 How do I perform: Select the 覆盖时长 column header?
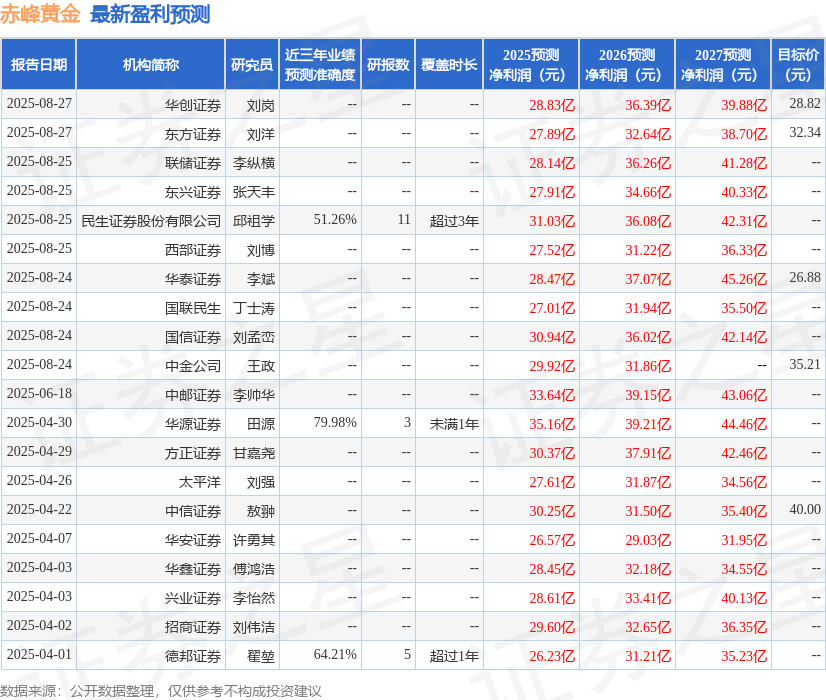449,64
